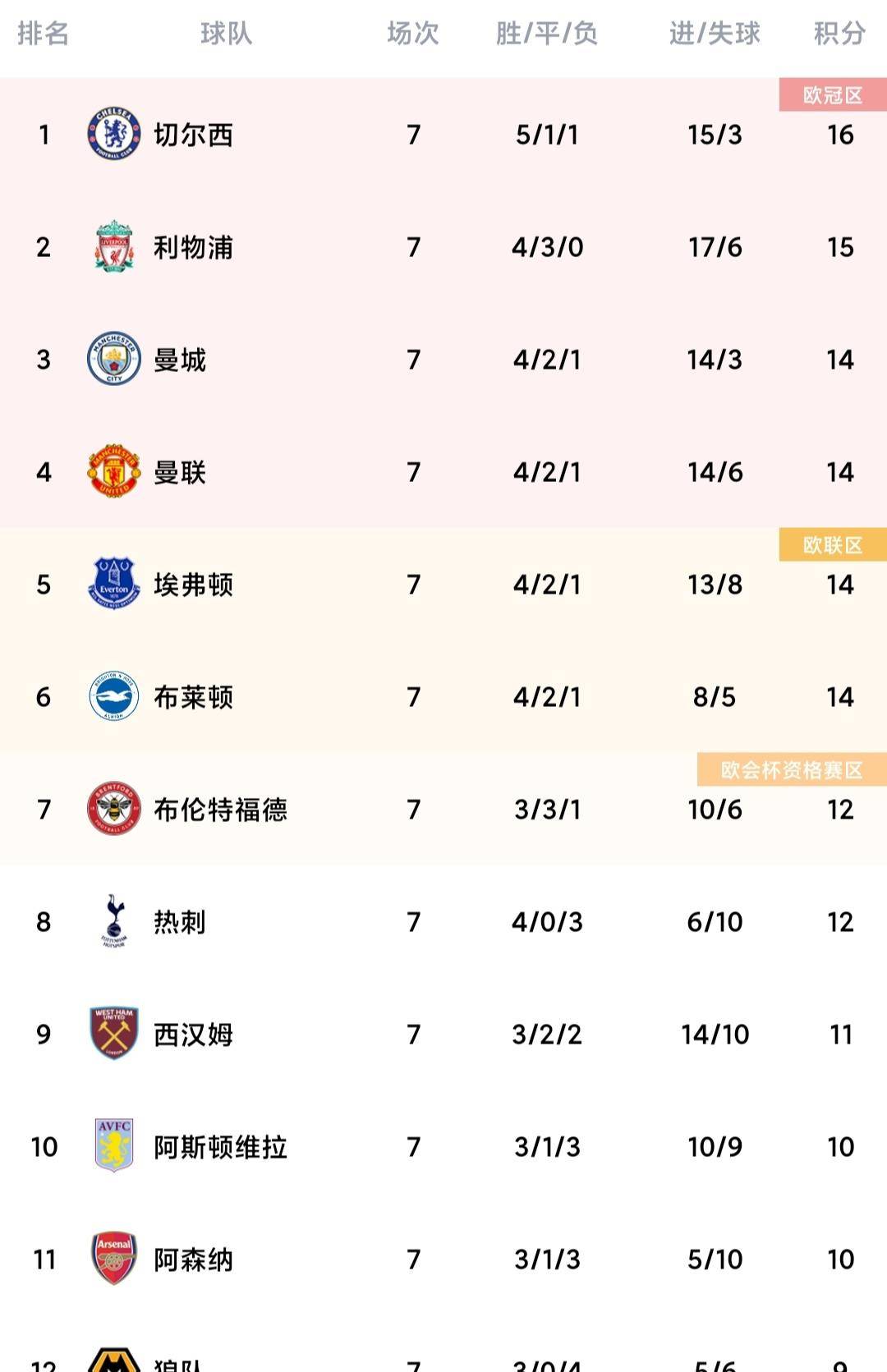Tap the West Ham crest
887x1372 pixels.
click(x=114, y=1034)
